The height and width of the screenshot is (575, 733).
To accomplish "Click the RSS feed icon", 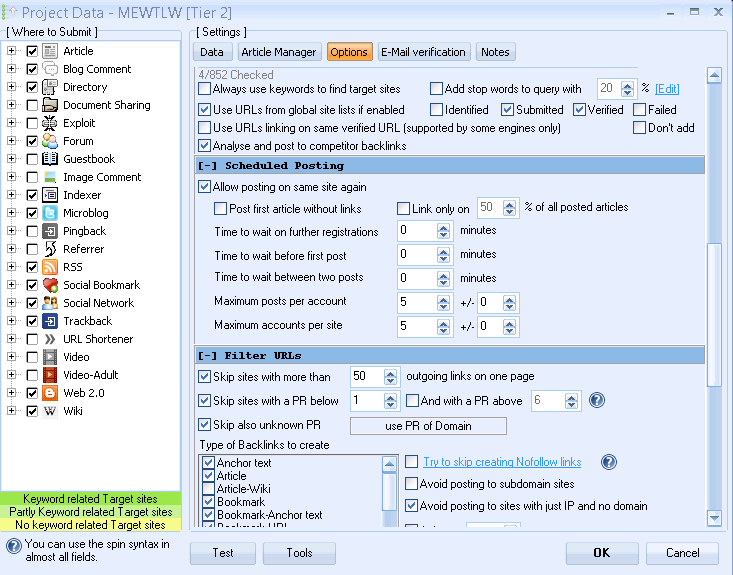I will (x=50, y=267).
